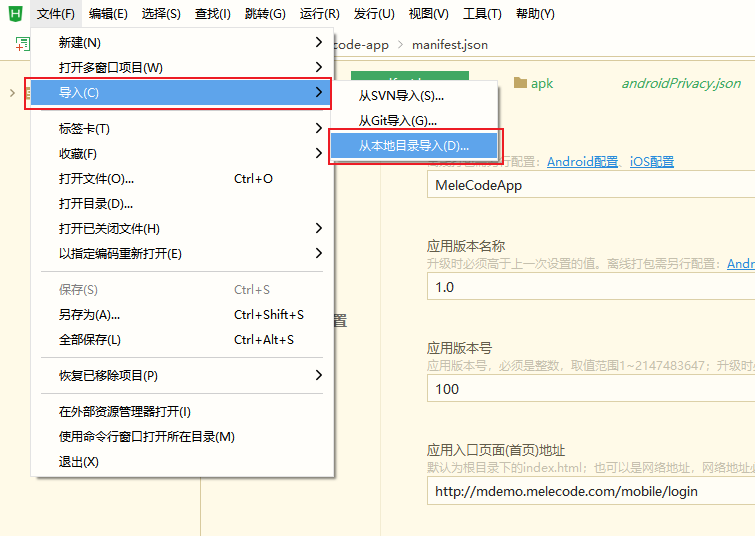Open the 运行(R) menu in menu bar
The width and height of the screenshot is (755, 536).
319,14
